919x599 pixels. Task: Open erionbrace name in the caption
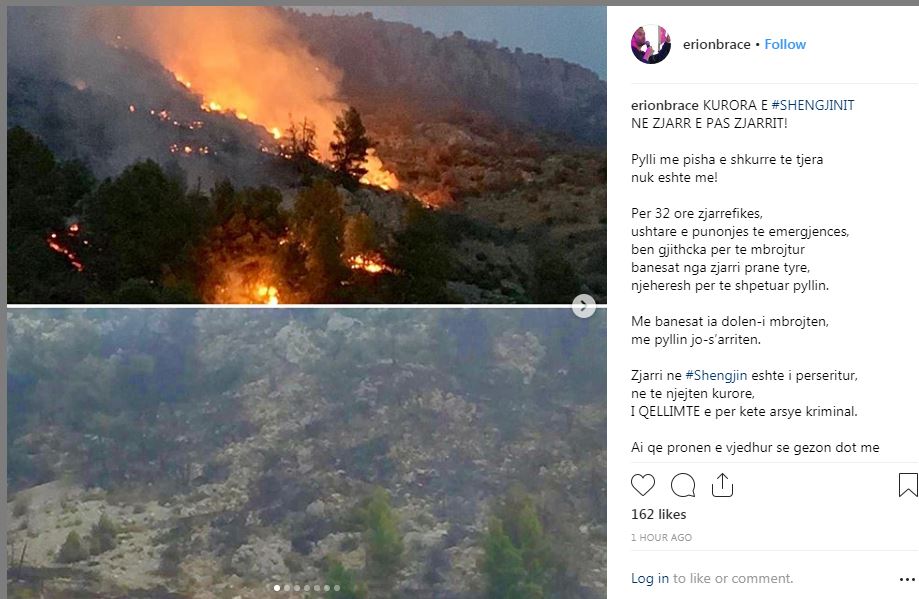665,105
